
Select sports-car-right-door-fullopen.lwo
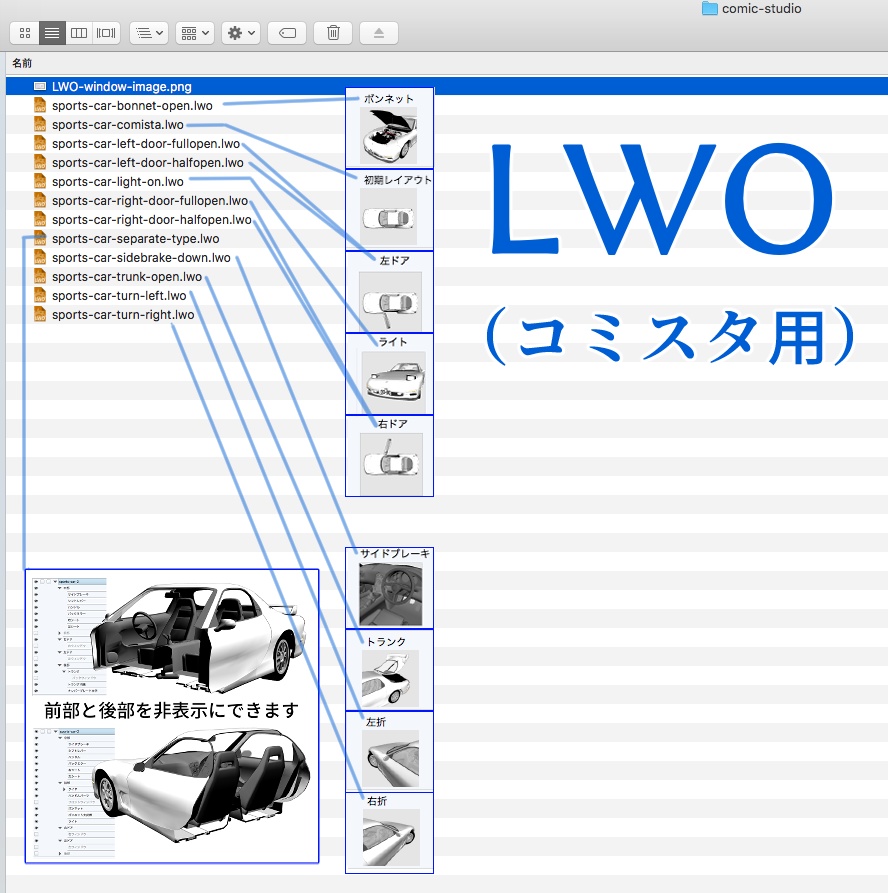point(150,200)
